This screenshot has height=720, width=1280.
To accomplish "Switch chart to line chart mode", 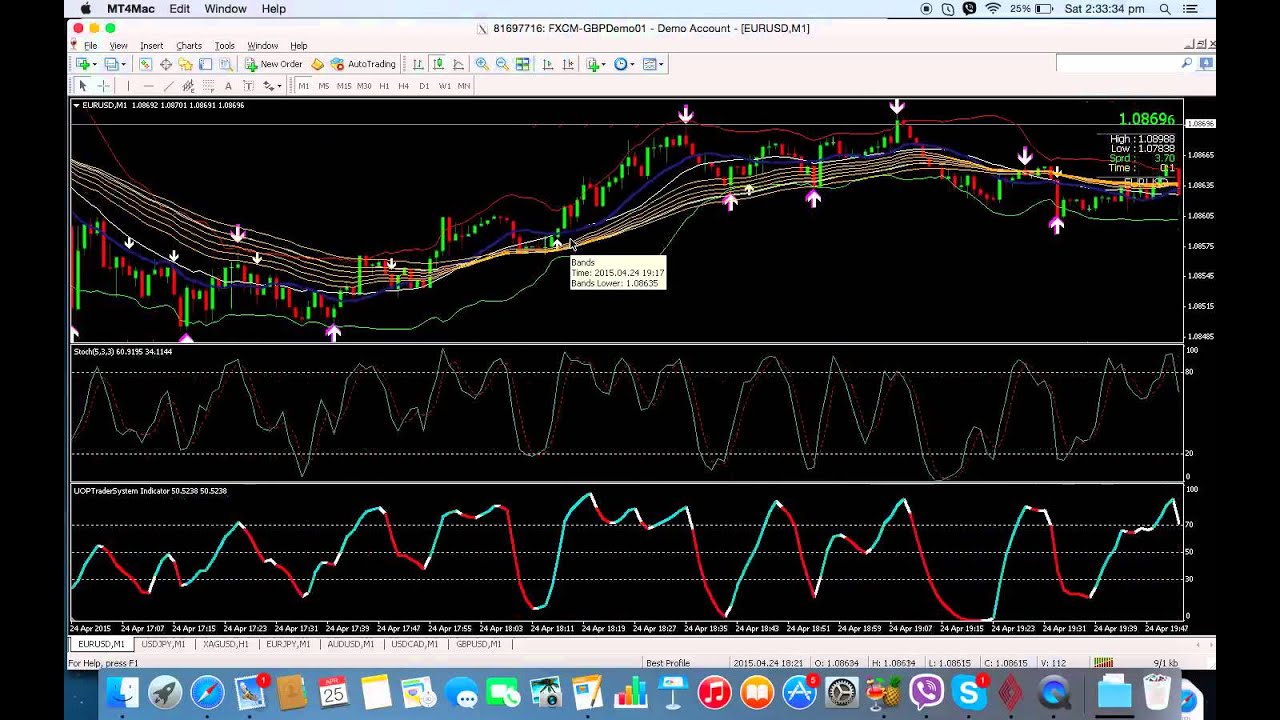I will [458, 64].
